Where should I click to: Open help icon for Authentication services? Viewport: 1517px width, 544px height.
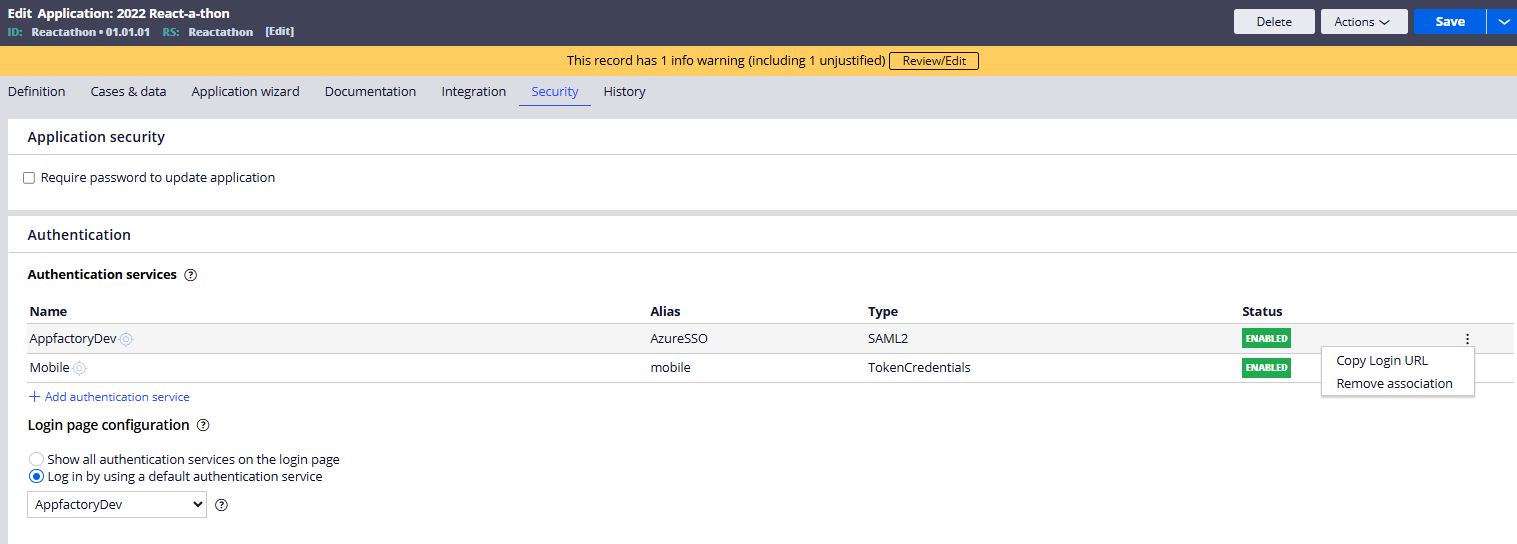pyautogui.click(x=190, y=275)
